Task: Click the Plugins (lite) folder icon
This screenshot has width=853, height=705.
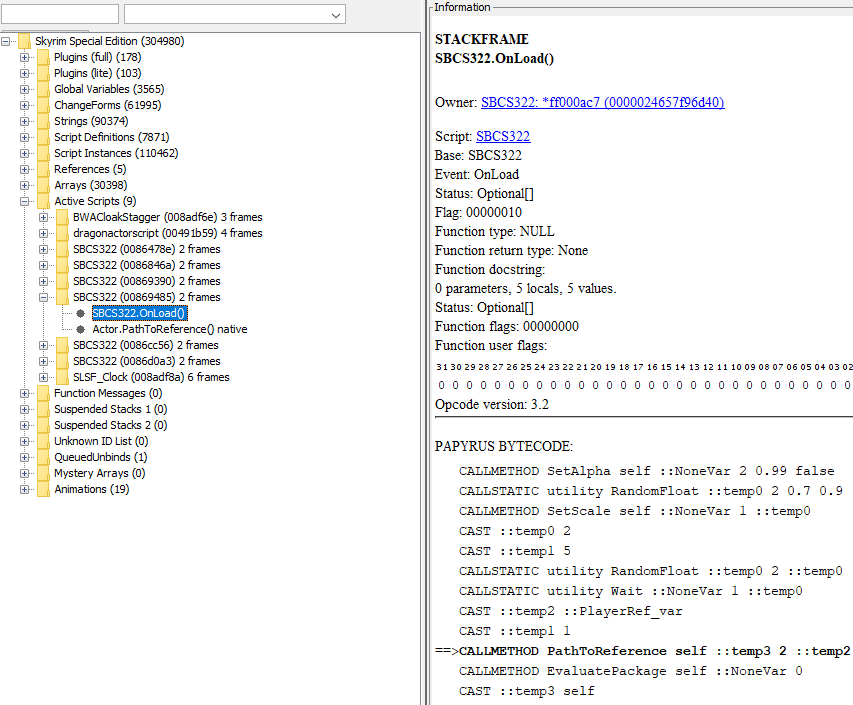Action: pyautogui.click(x=44, y=73)
